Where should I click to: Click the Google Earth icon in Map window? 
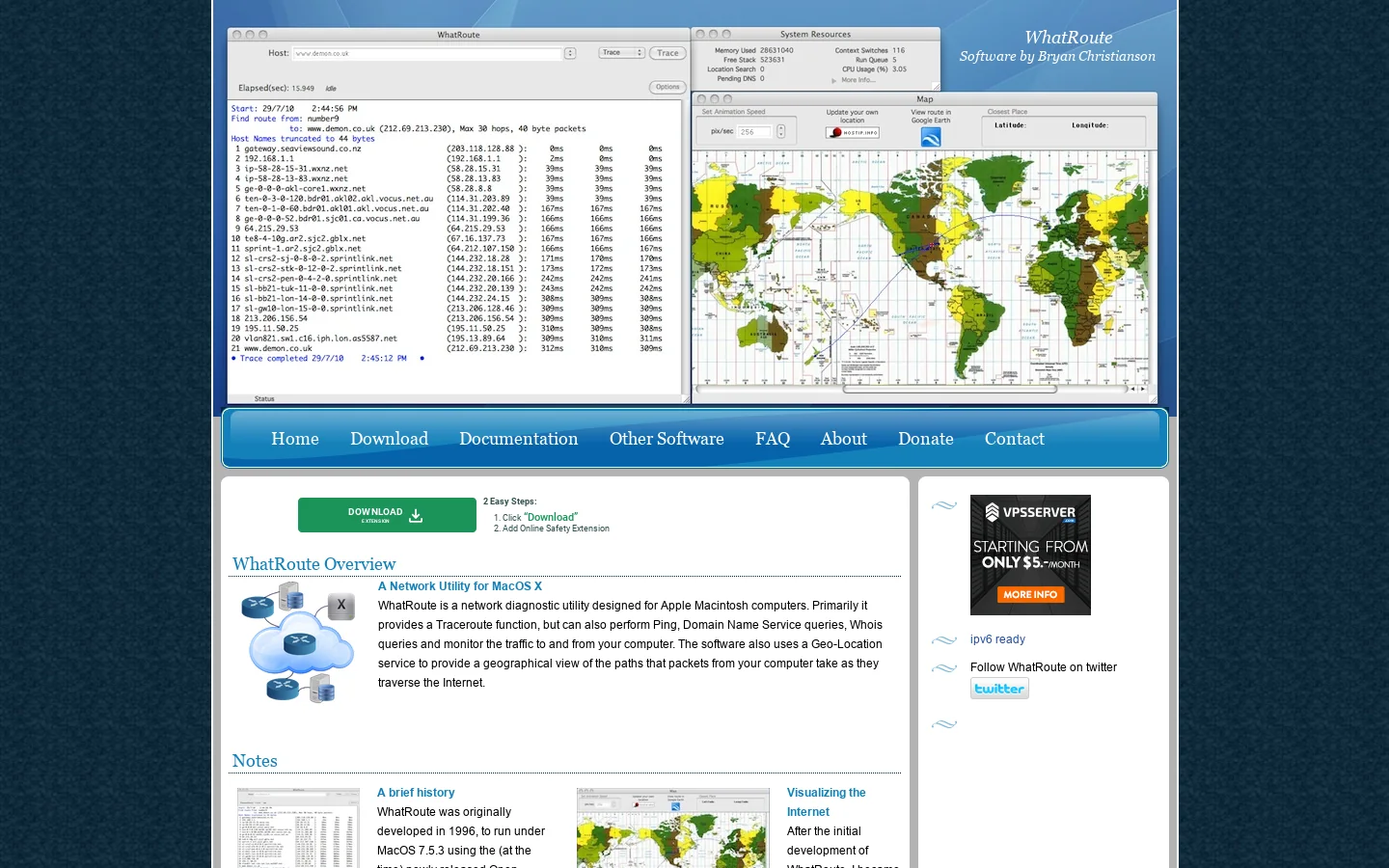931,137
